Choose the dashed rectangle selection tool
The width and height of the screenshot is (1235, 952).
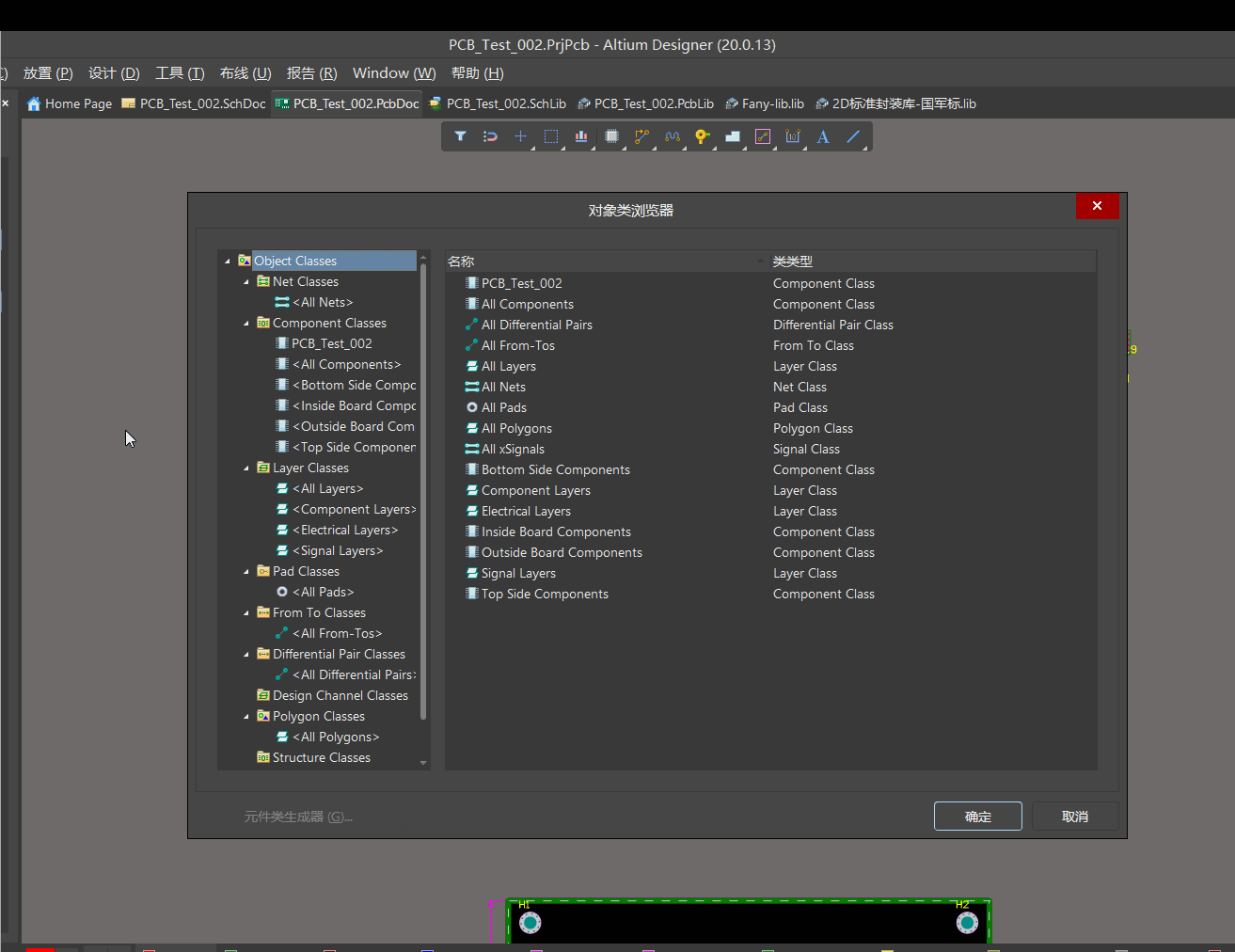coord(551,136)
